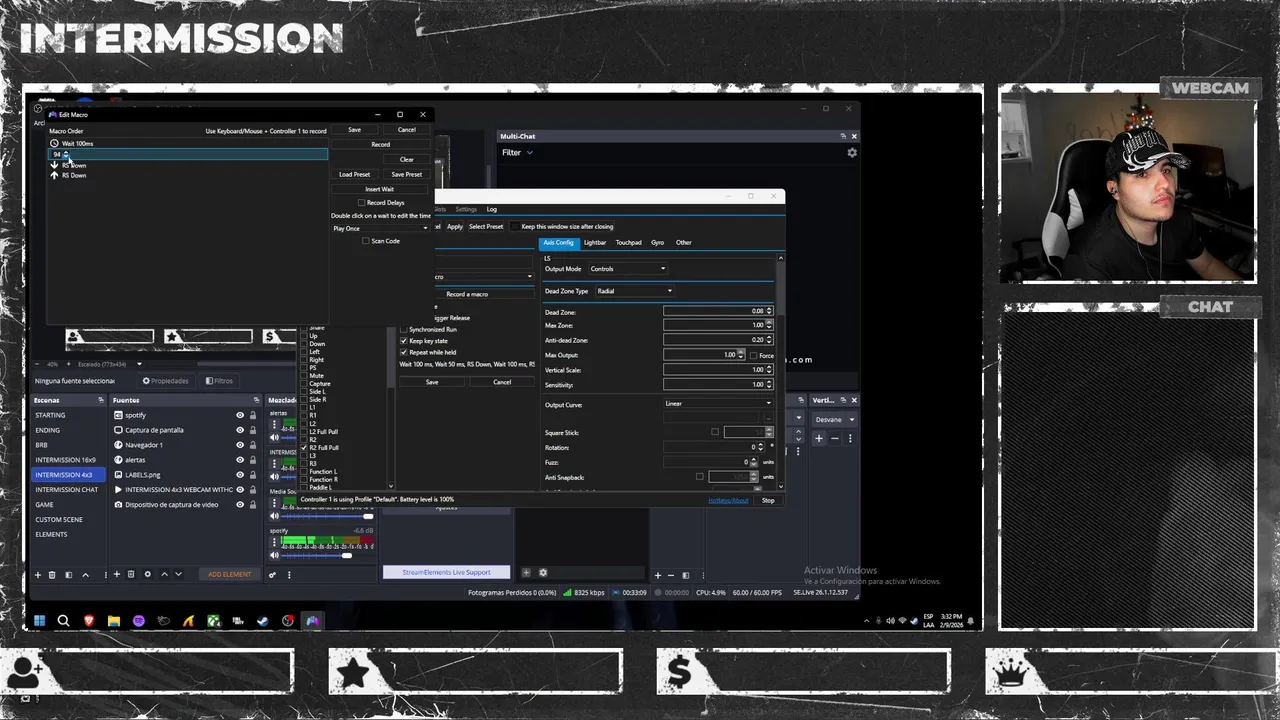The height and width of the screenshot is (720, 1280).
Task: Click Record button in Edit Macro window
Action: 381,144
